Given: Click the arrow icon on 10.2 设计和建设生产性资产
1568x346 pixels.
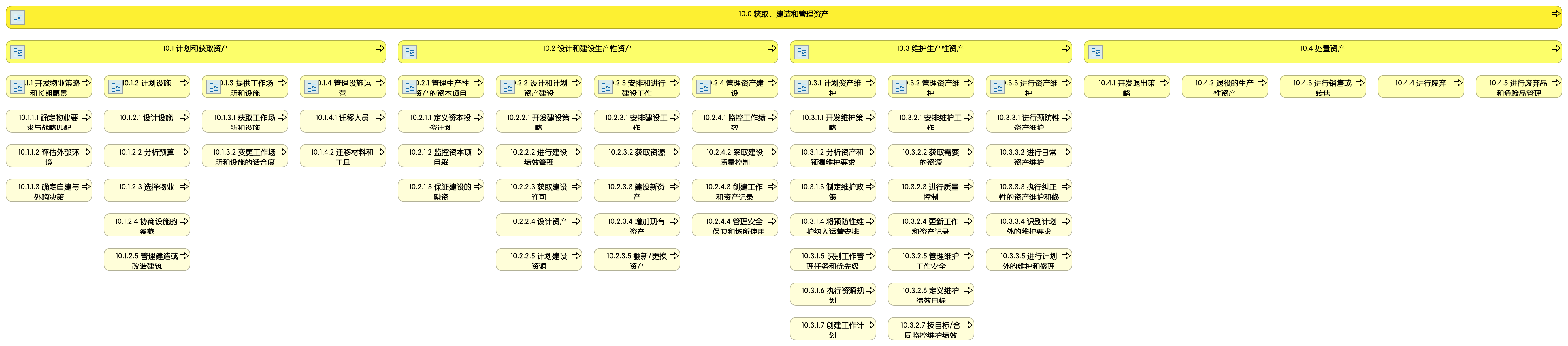Looking at the screenshot, I should 772,48.
